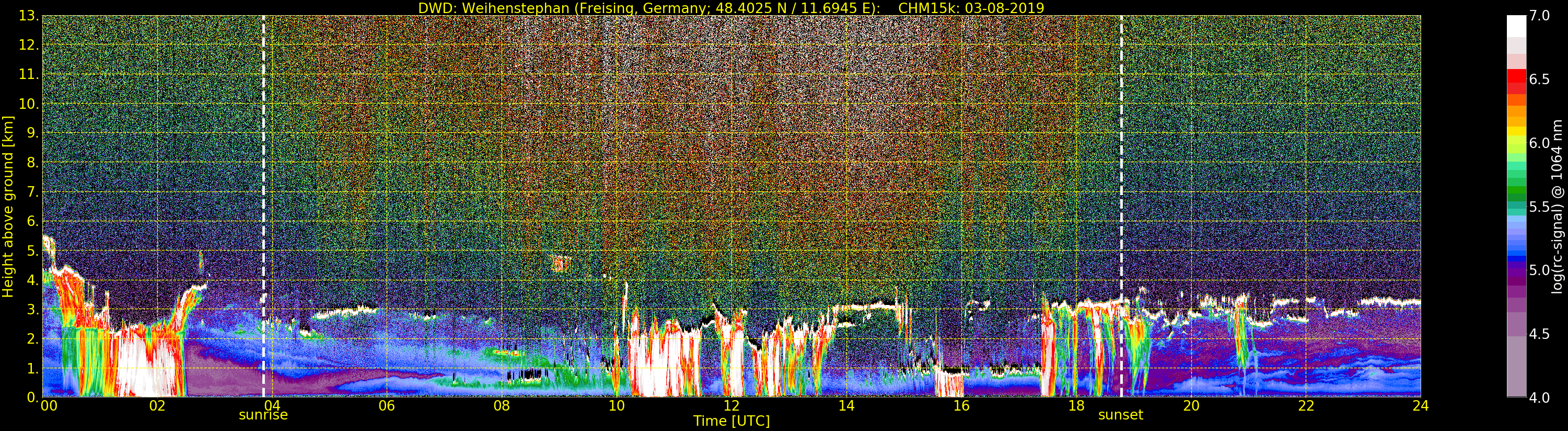Click the y-axis tick label "11."

[30, 74]
